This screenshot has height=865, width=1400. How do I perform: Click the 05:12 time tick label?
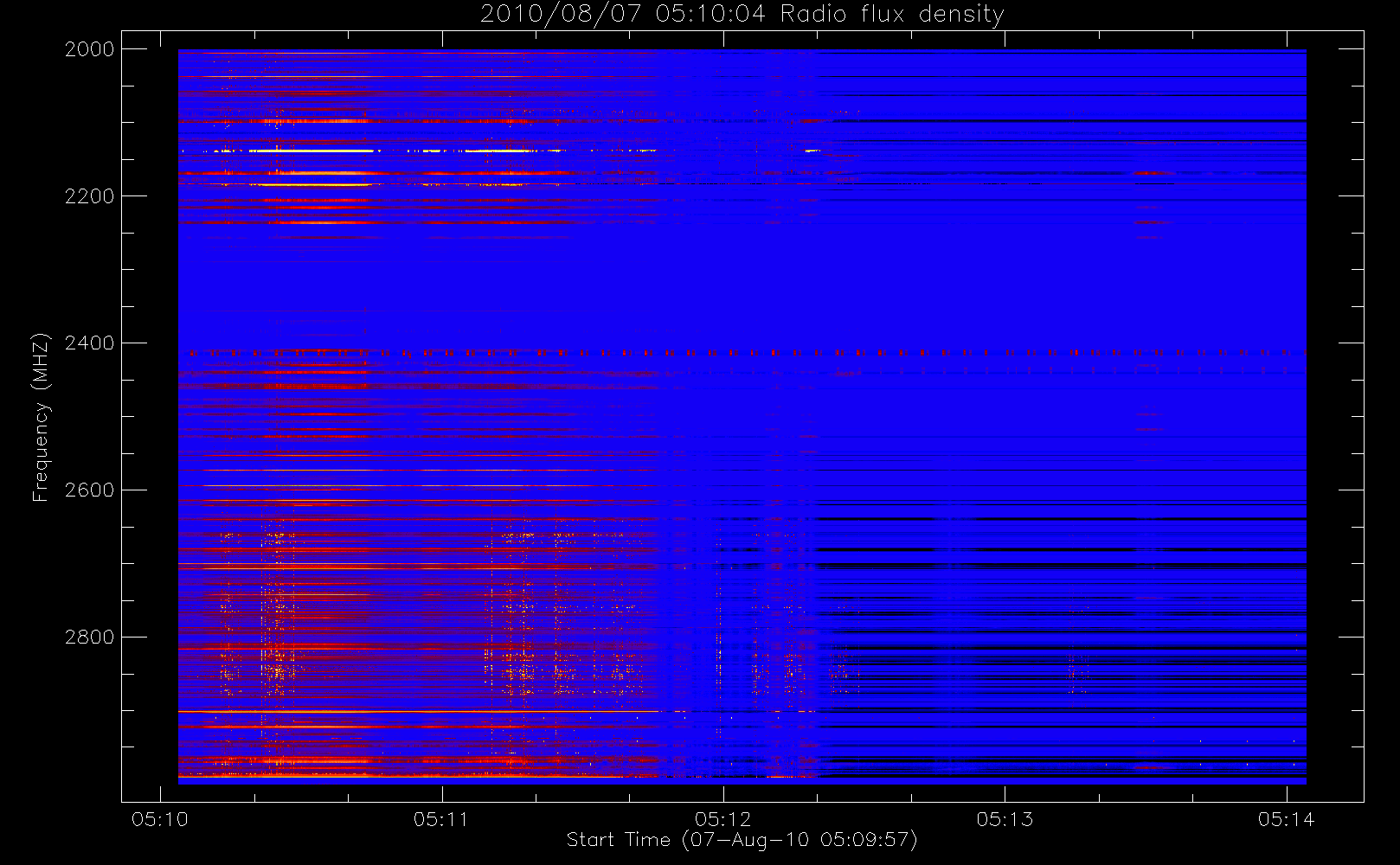pos(723,819)
